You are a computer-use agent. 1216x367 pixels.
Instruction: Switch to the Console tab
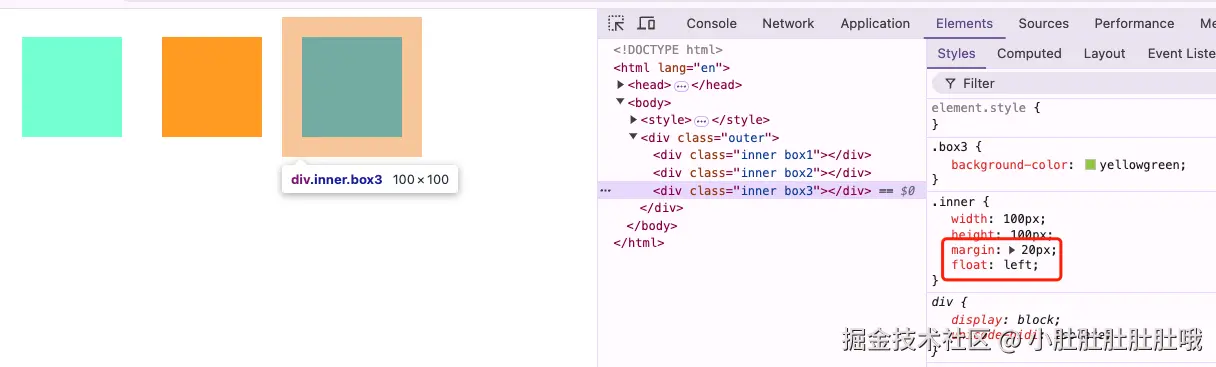point(711,23)
